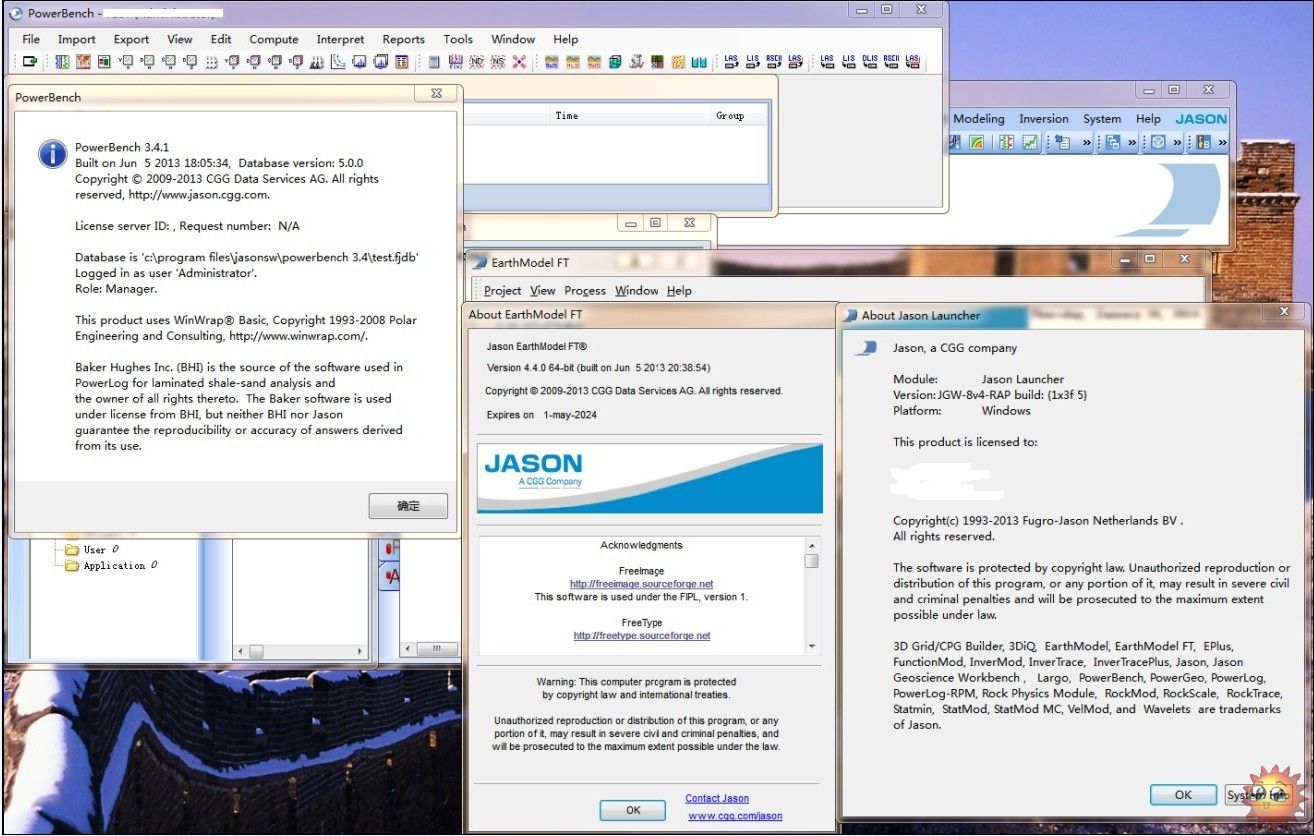Click the pink crossed-lines icon in PowerBench toolbar
1314x836 pixels.
(x=519, y=62)
